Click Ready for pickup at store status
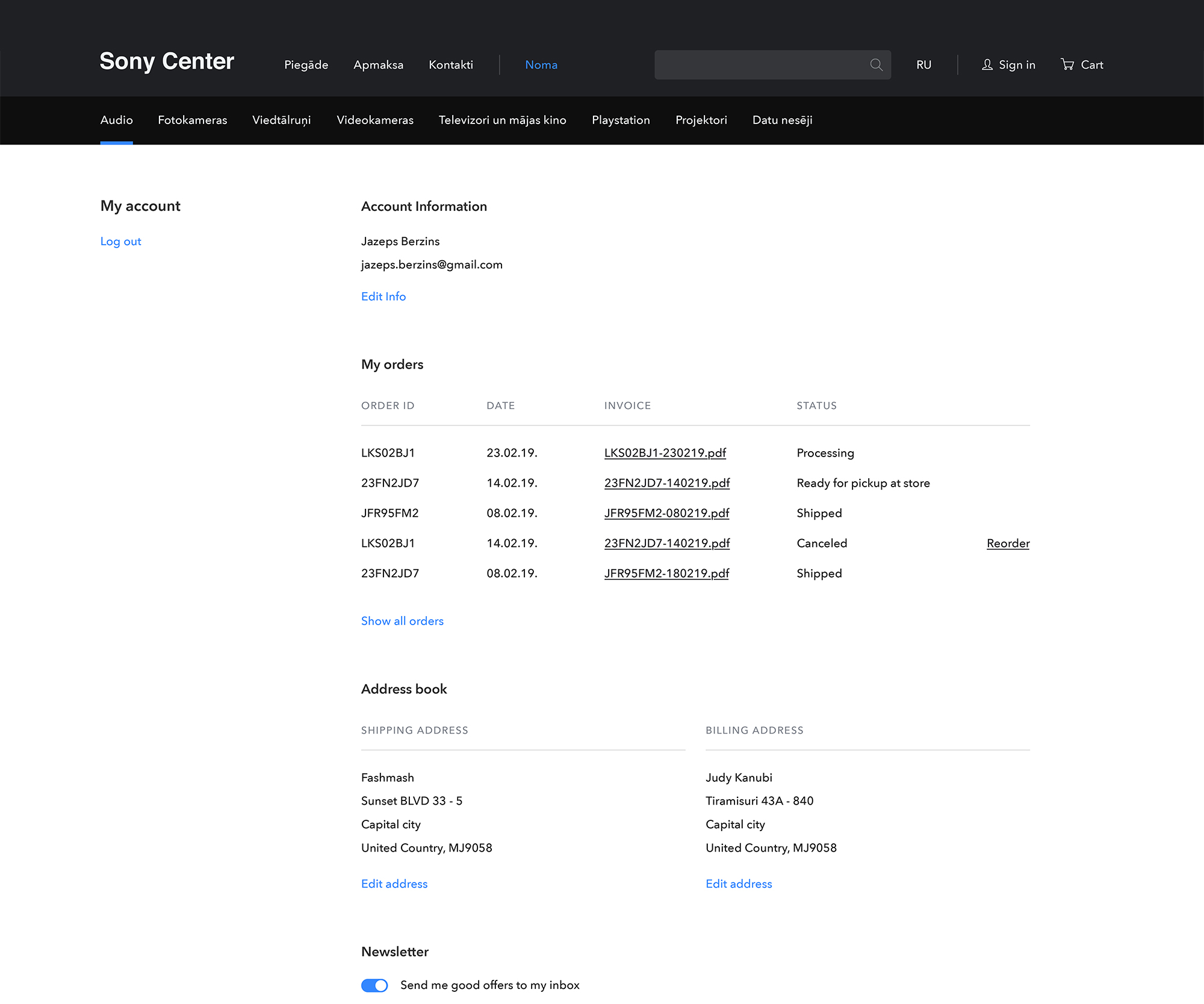Image resolution: width=1204 pixels, height=1004 pixels. click(863, 483)
